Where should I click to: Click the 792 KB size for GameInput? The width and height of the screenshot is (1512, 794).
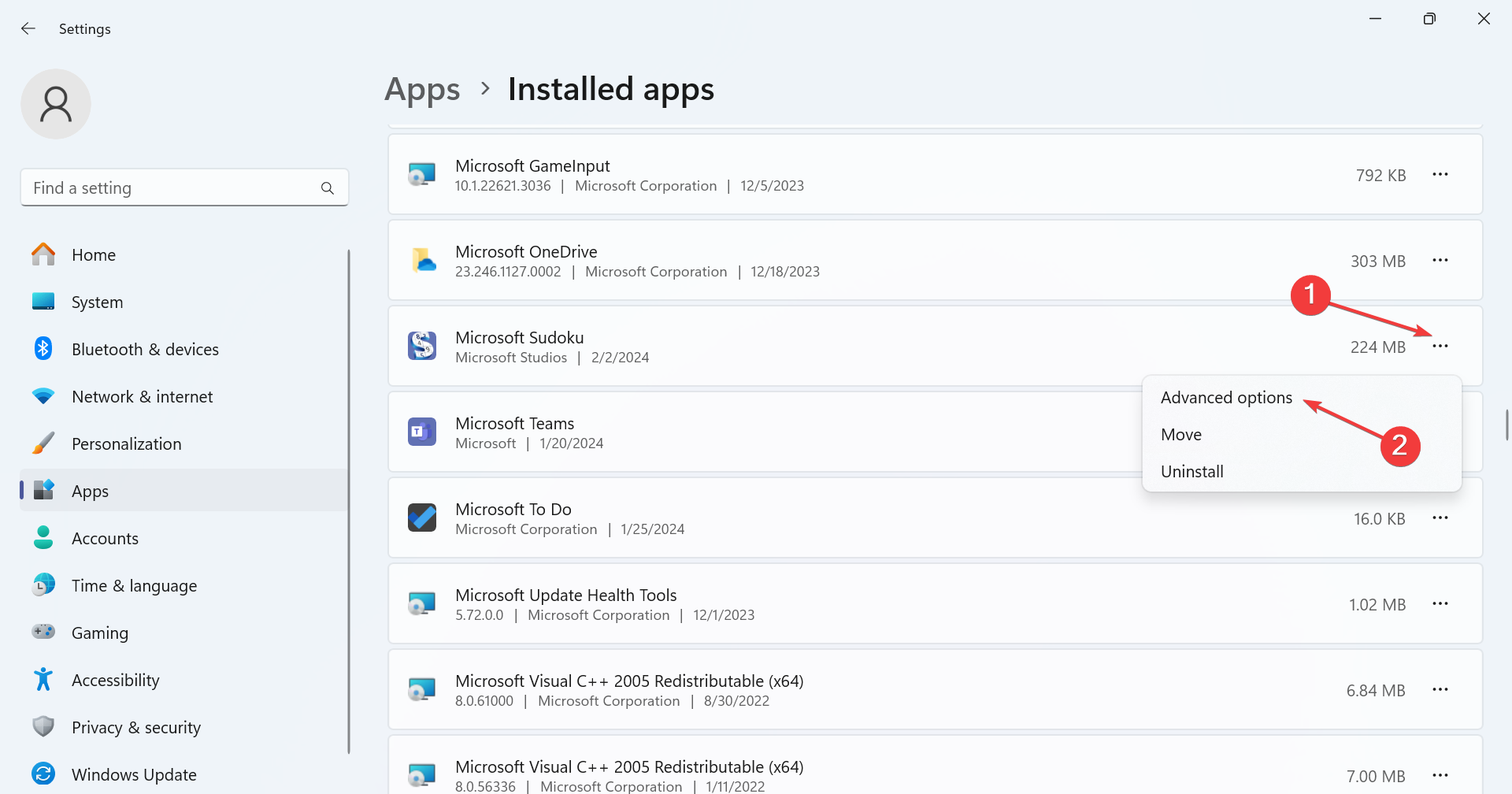pyautogui.click(x=1381, y=176)
